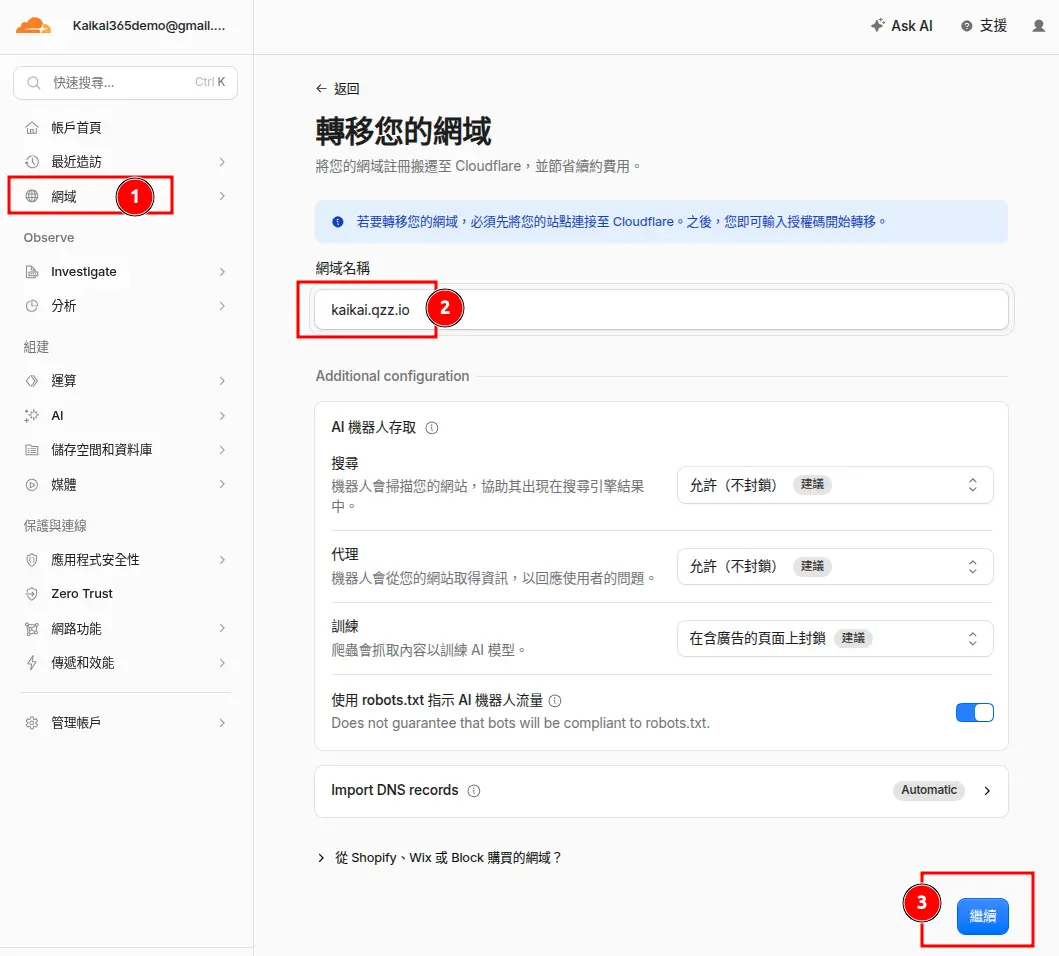Click the 網路功能 network icon
1059x956 pixels.
[32, 628]
